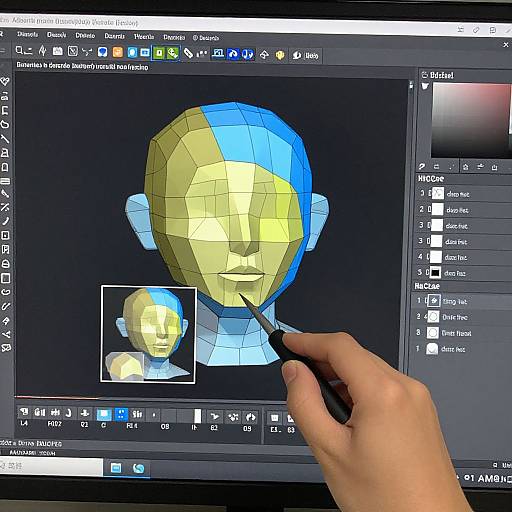This screenshot has width=512, height=512.
Task: Expand the shield dropdown beside the color square
Action: pyautogui.click(x=425, y=87)
